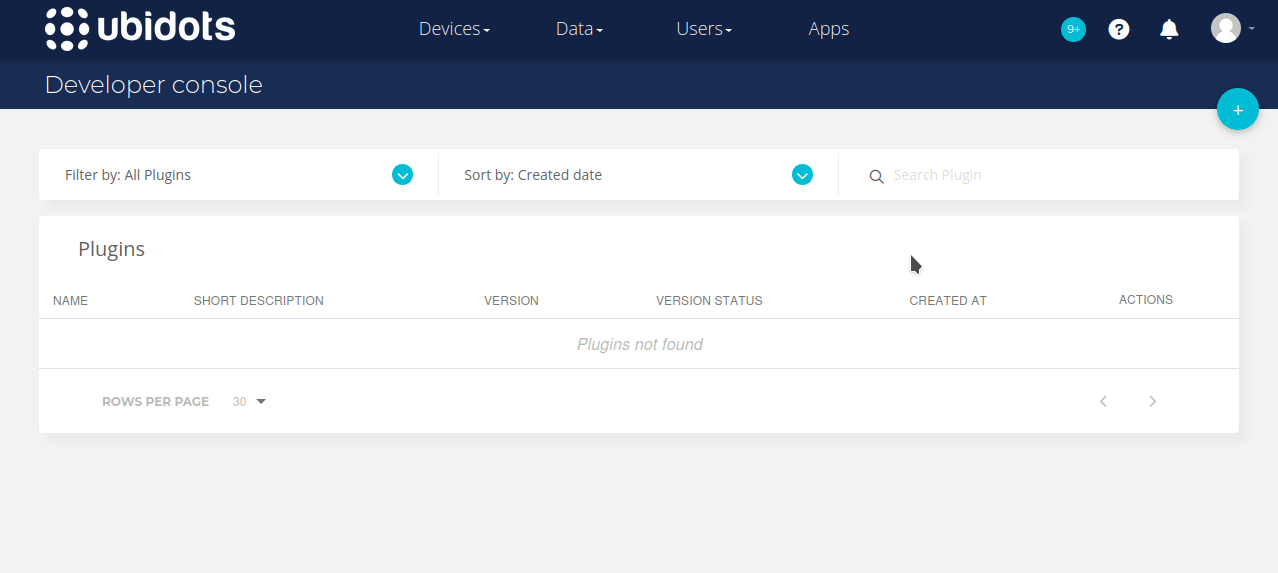The image size is (1278, 573).
Task: Go to previous page arrow
Action: click(1103, 401)
